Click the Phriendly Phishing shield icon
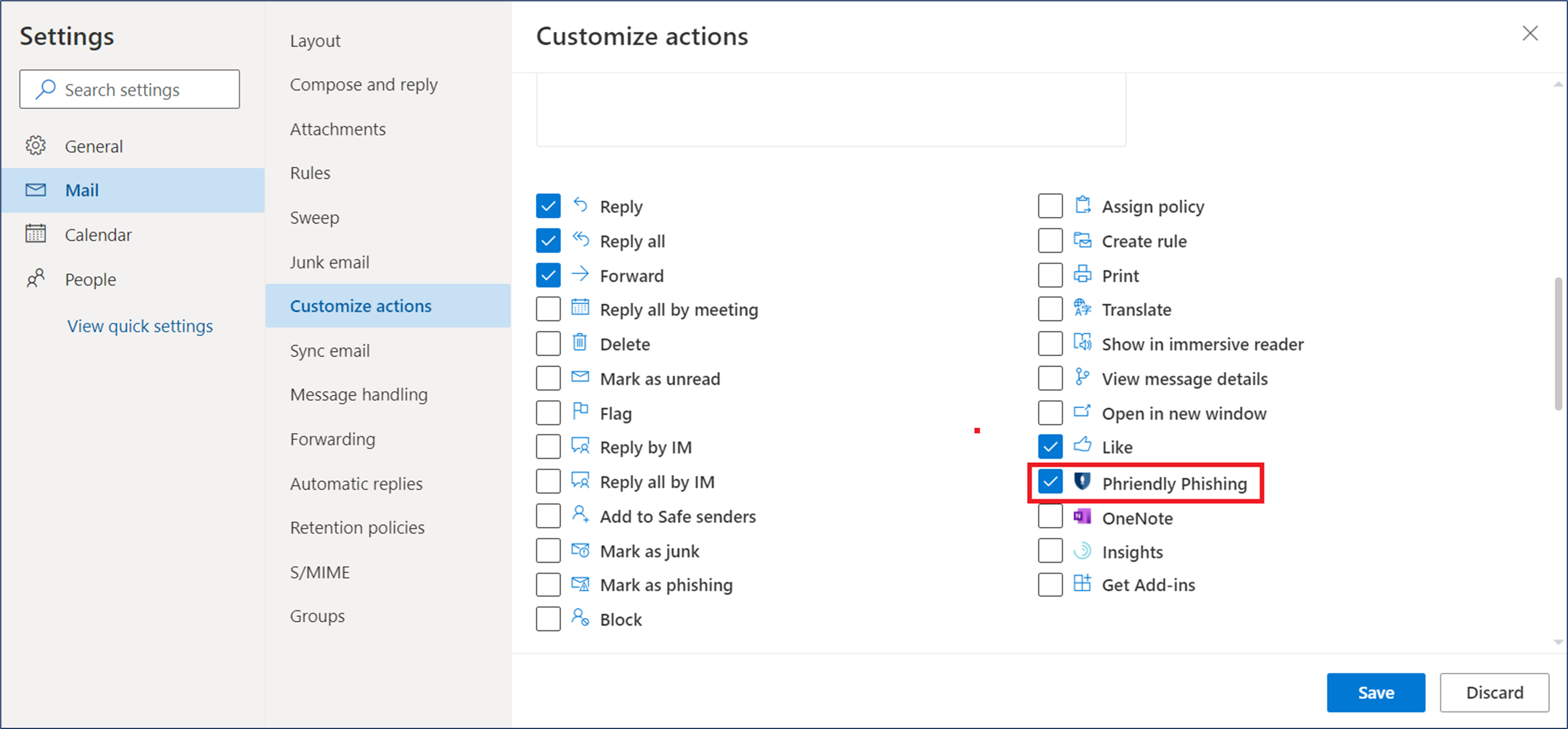Image resolution: width=1568 pixels, height=729 pixels. coord(1081,481)
